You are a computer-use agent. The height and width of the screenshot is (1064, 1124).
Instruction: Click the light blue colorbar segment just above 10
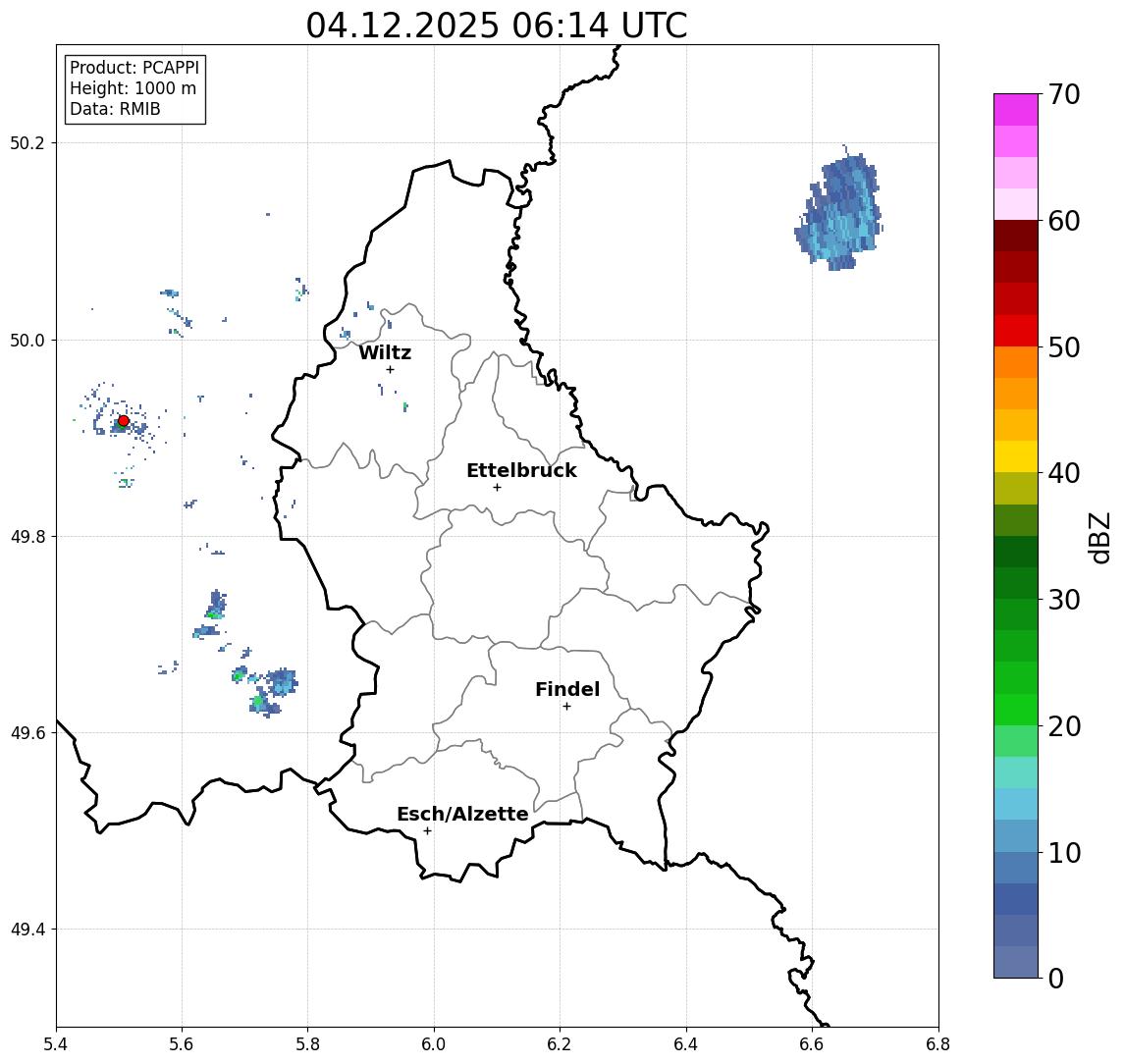tap(1016, 835)
